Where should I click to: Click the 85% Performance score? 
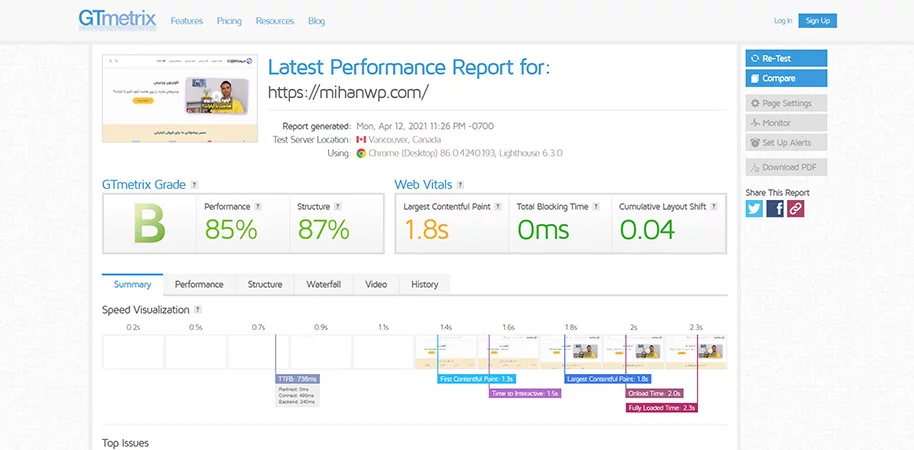(231, 230)
